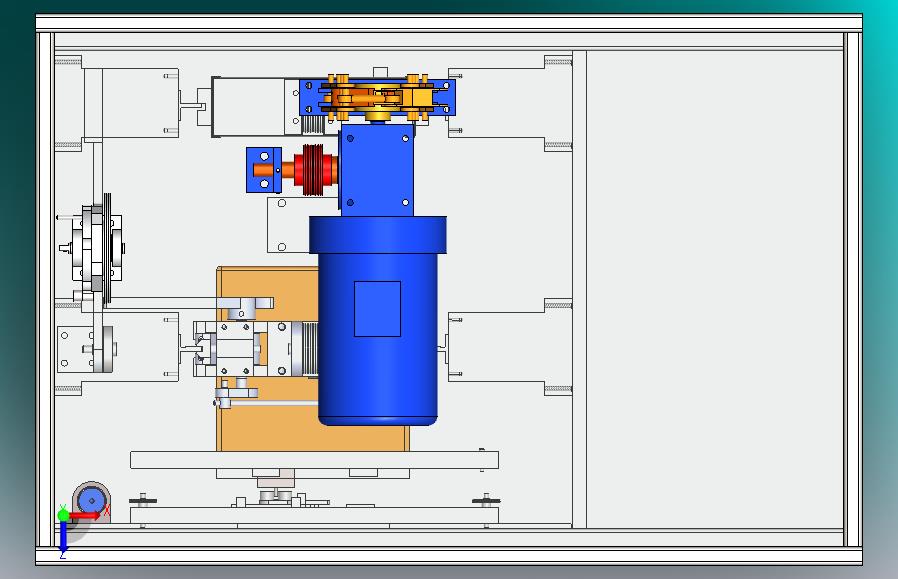This screenshot has width=898, height=579.
Task: Select the grey pulley wheel assembly at left
Action: [x=97, y=249]
